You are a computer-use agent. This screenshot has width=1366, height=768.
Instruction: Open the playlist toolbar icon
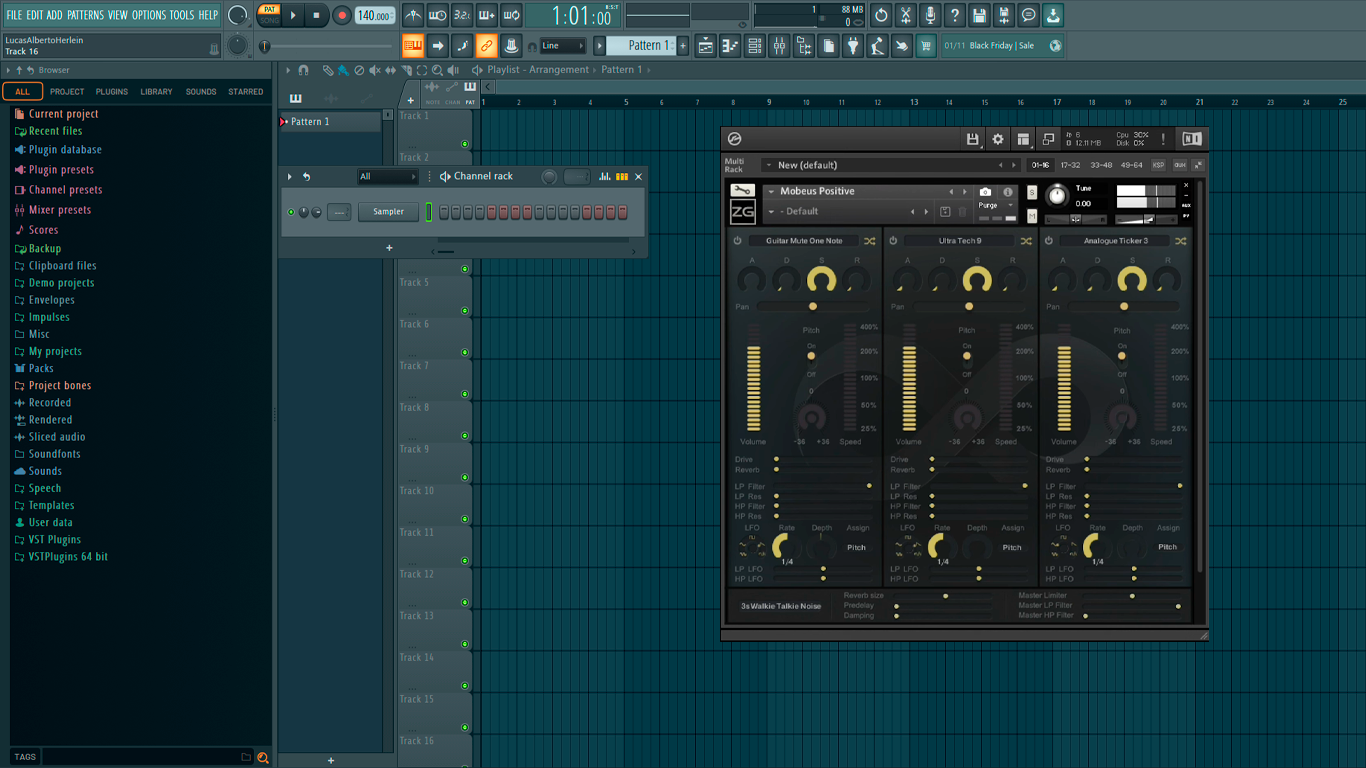[x=705, y=45]
